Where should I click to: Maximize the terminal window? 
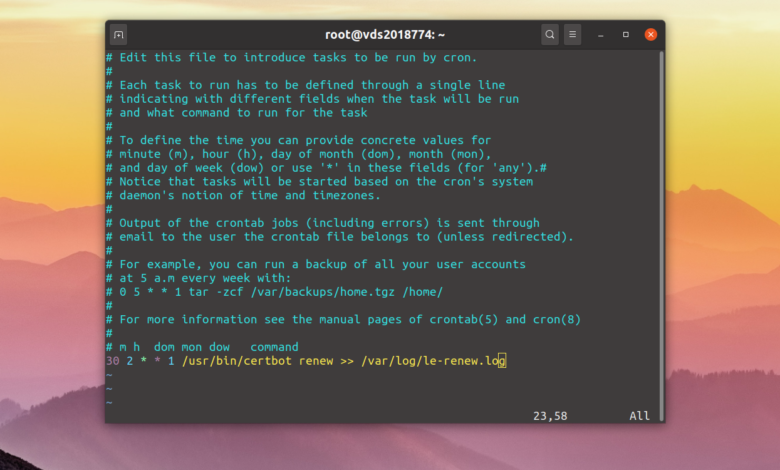[626, 34]
